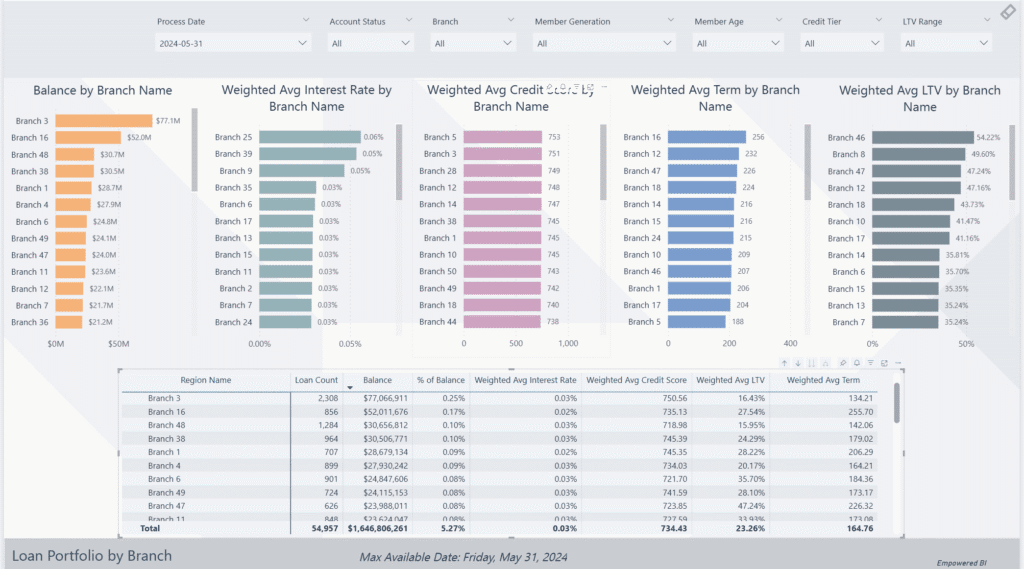Open focus mode for the table

click(884, 363)
